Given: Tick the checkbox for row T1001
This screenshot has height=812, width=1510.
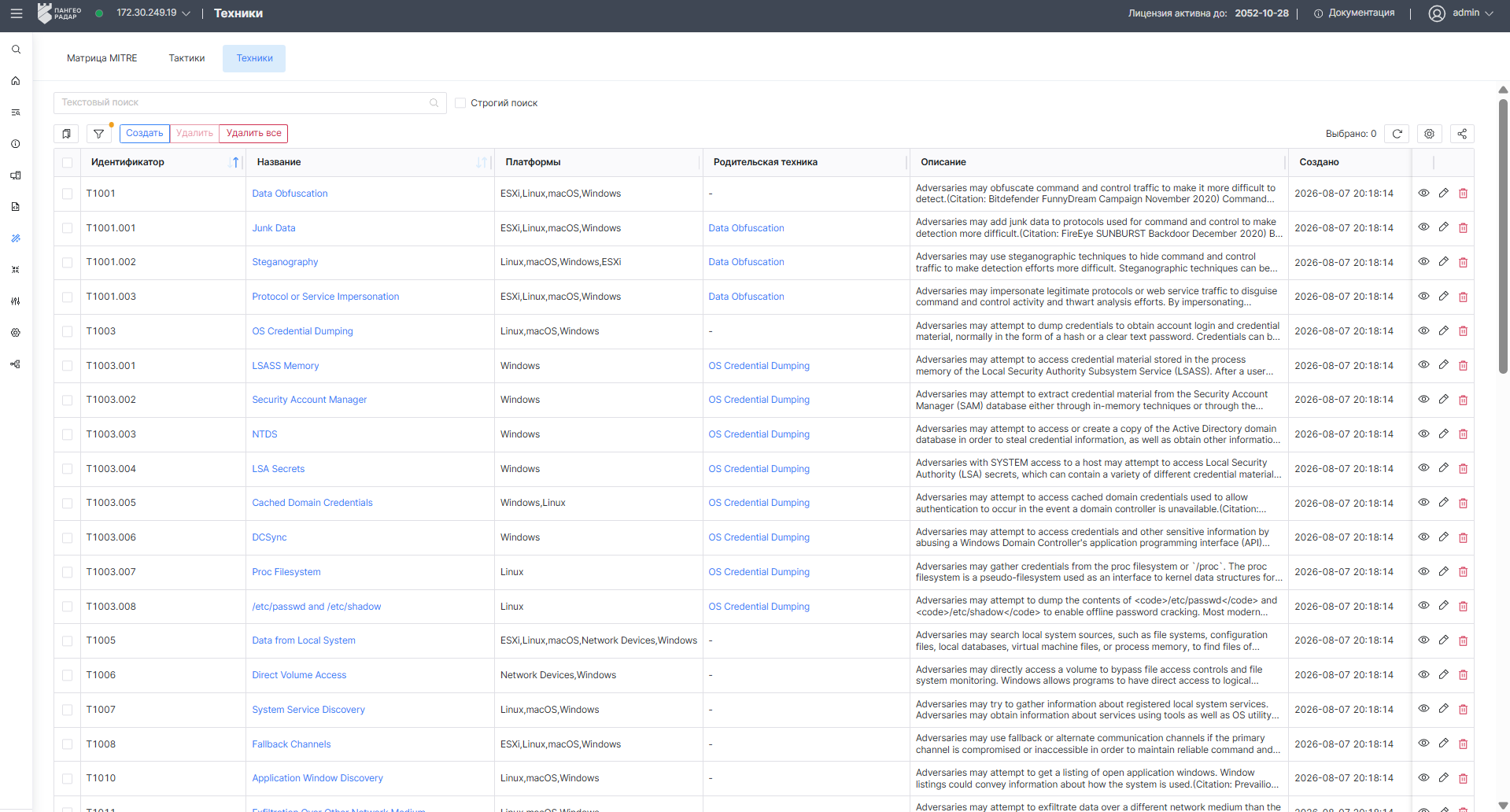Looking at the screenshot, I should 67,194.
